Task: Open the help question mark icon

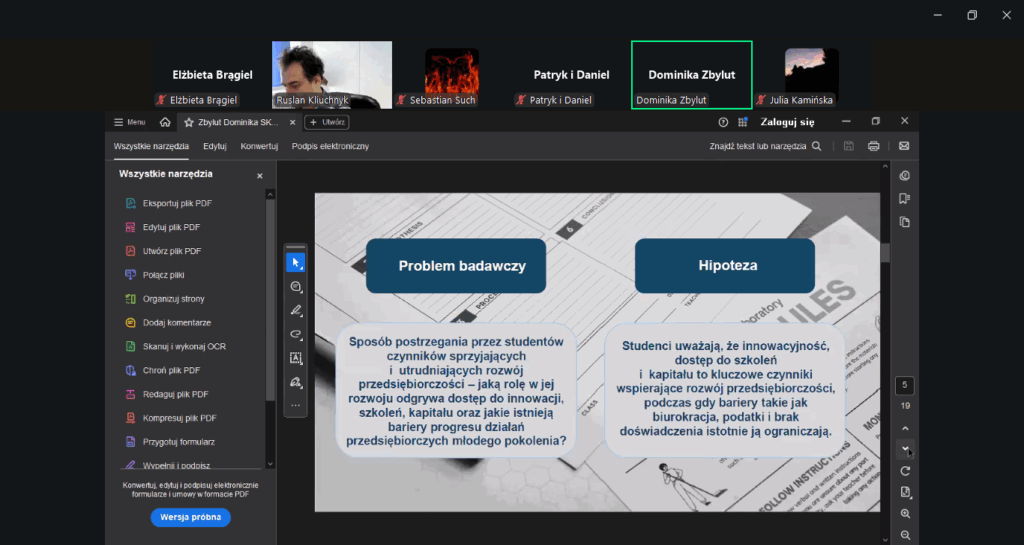Action: pyautogui.click(x=723, y=122)
